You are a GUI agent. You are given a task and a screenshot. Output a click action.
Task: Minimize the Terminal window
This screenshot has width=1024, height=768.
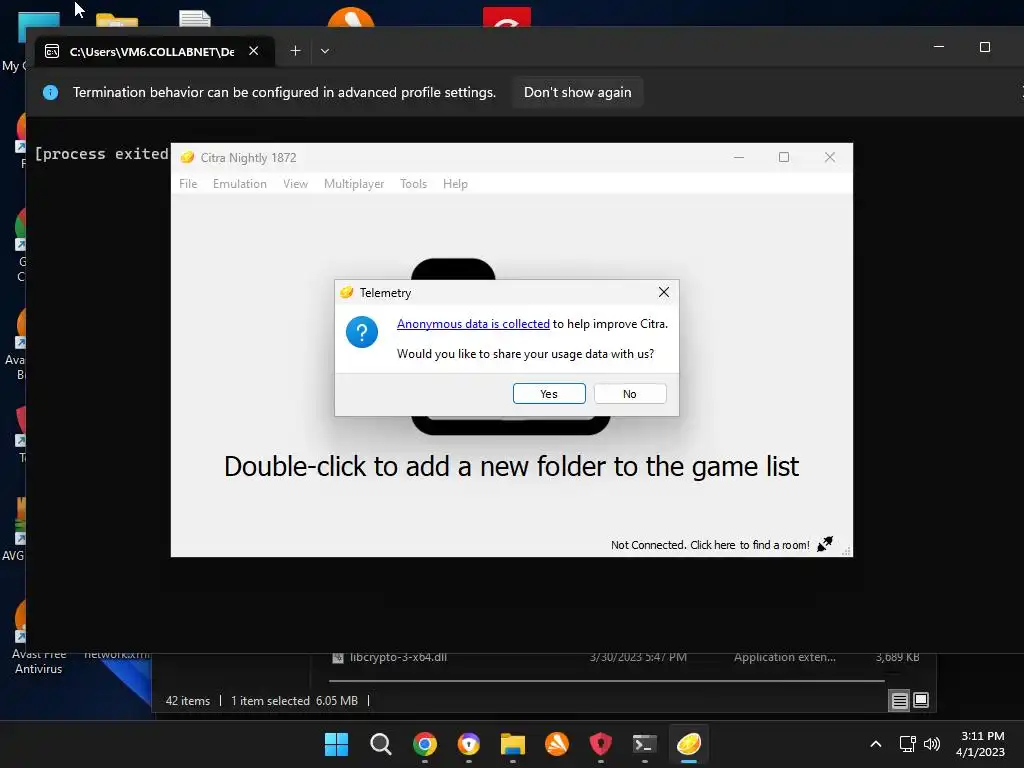pyautogui.click(x=938, y=47)
